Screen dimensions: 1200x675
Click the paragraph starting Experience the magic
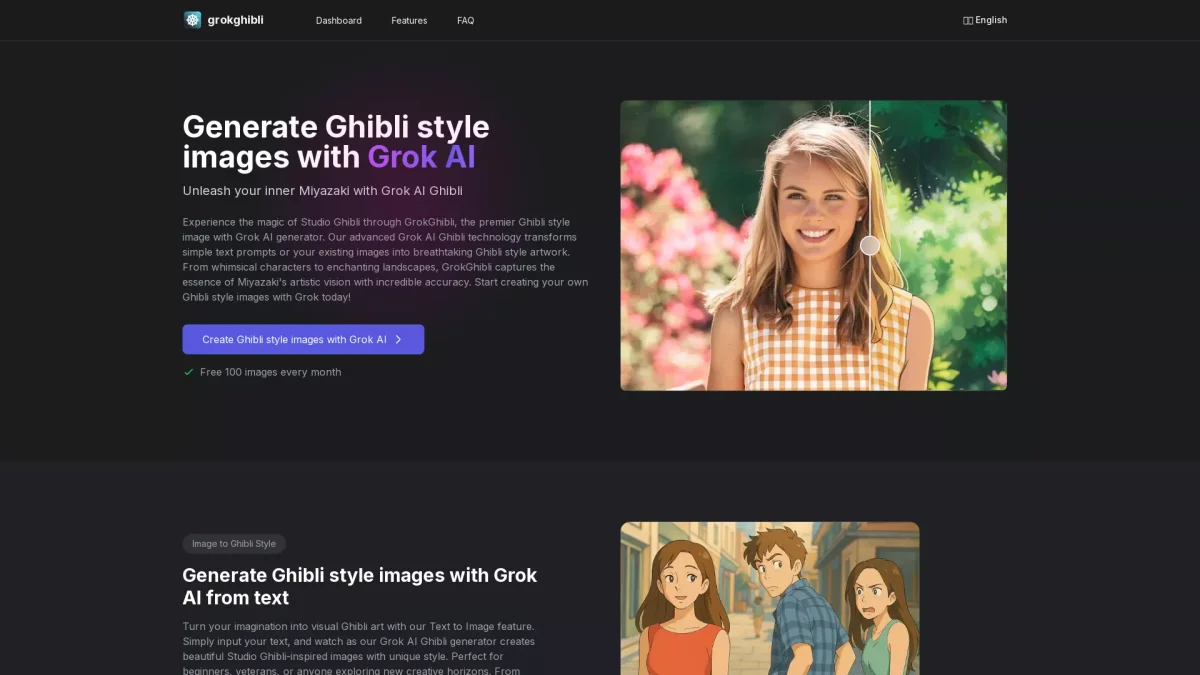(x=385, y=260)
